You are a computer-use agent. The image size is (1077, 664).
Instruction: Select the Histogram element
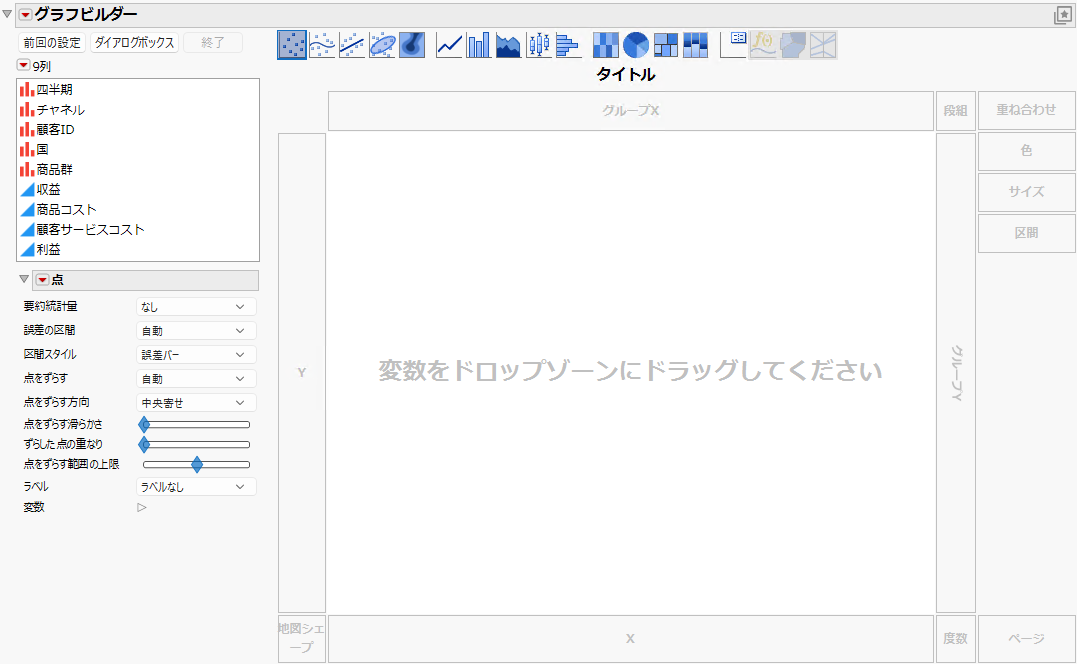568,45
